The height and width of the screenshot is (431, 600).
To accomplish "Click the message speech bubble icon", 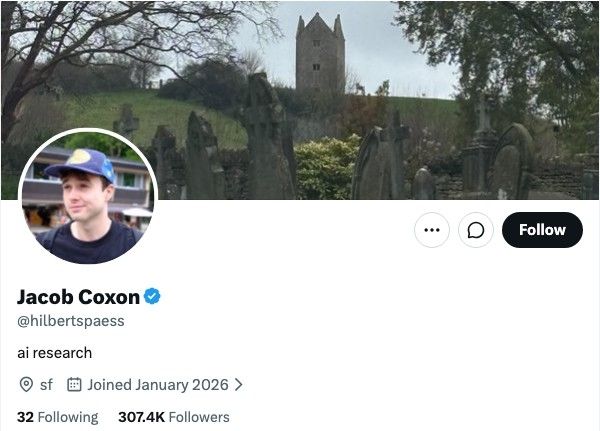I will point(476,230).
